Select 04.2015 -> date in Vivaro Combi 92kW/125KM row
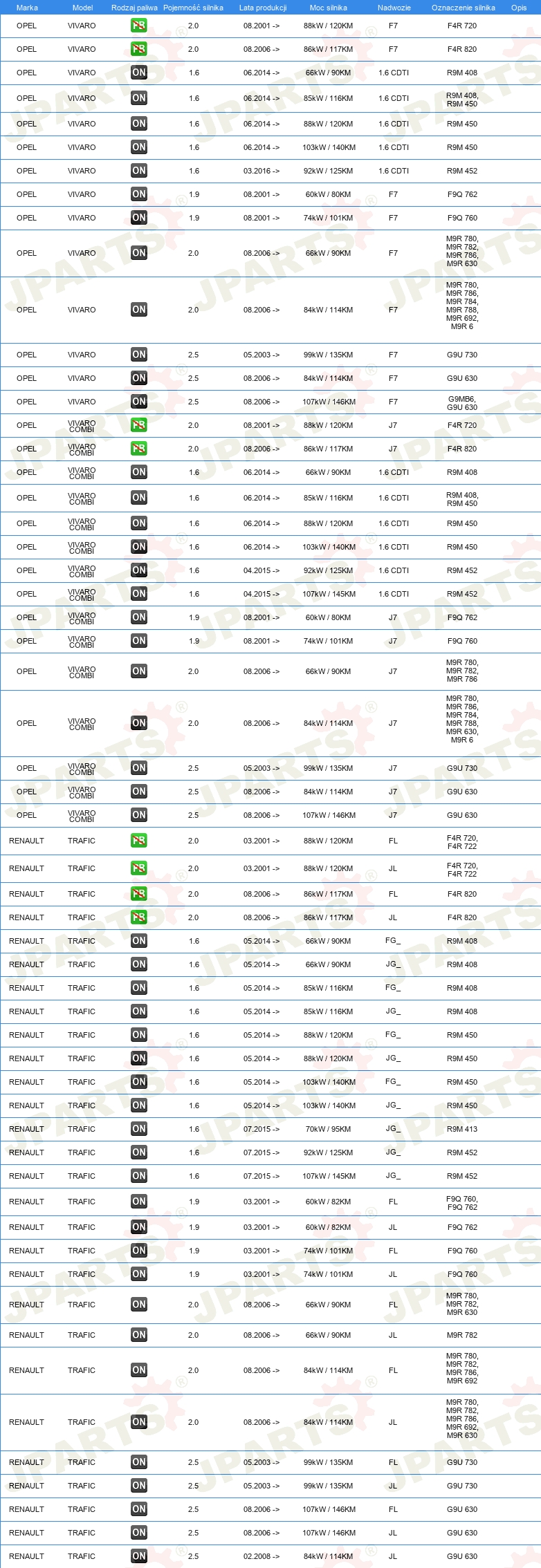 [262, 570]
